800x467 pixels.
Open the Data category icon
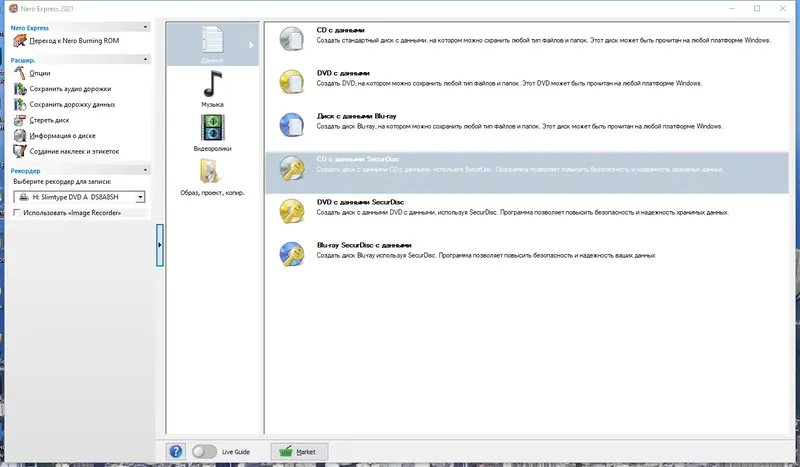click(212, 40)
